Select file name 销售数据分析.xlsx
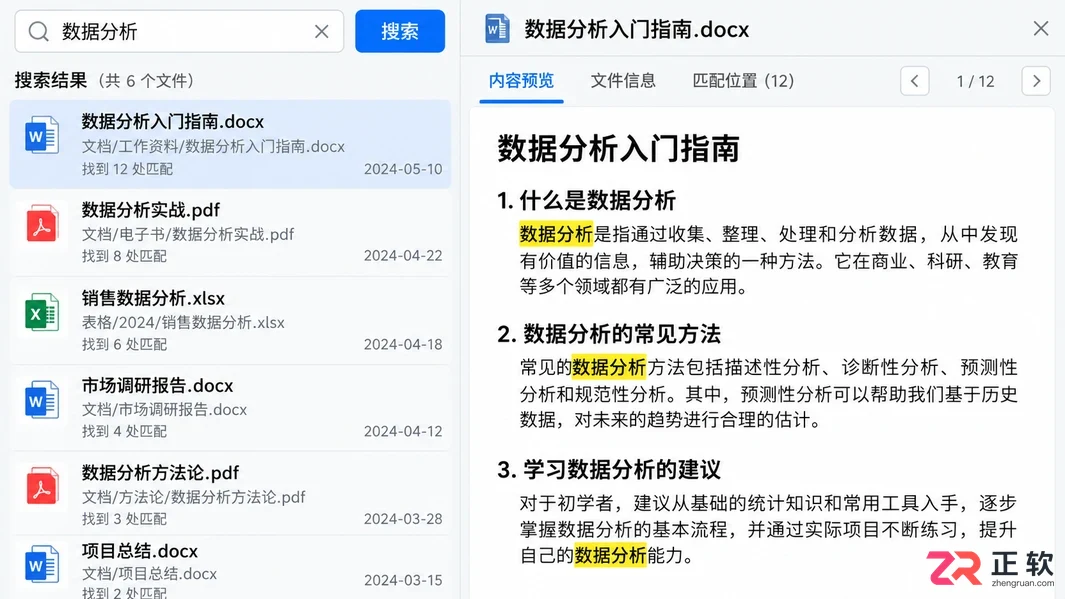This screenshot has height=599, width=1065. coord(153,298)
